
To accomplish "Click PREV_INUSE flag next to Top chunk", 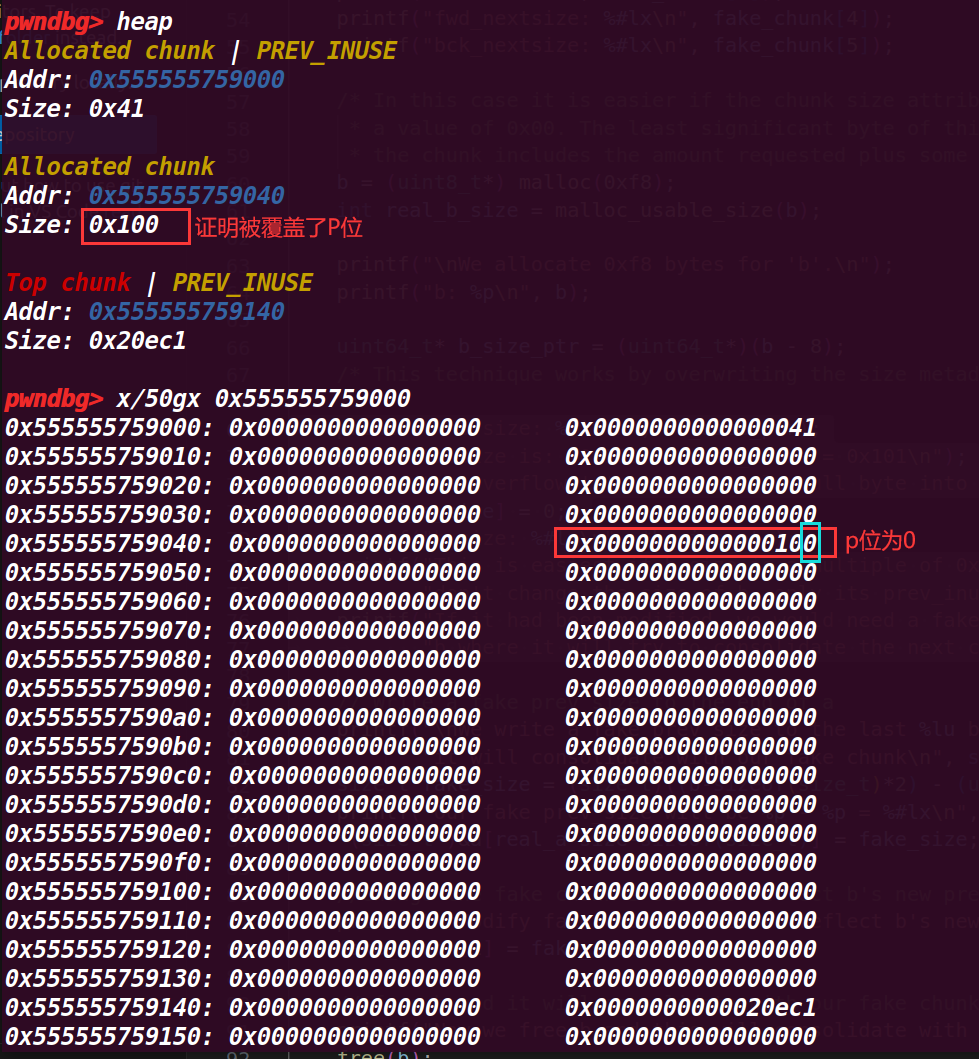I will 243,283.
